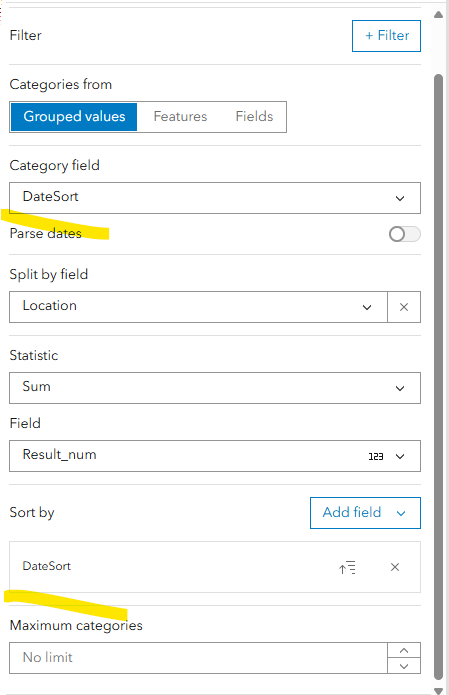449x695 pixels.
Task: Enable the Parse dates switch
Action: click(405, 234)
